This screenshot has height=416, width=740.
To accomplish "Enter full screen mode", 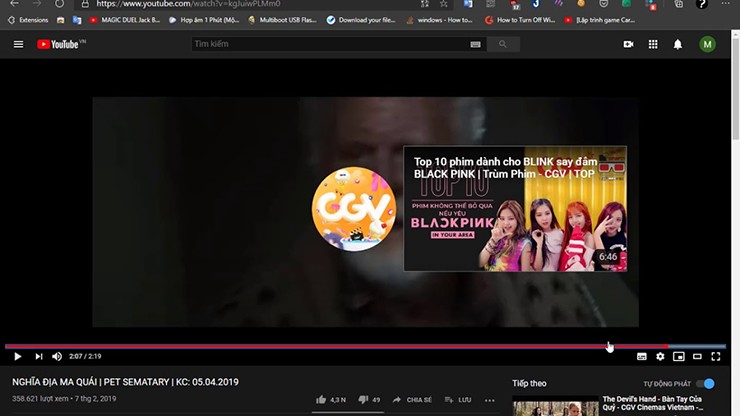I will [716, 357].
